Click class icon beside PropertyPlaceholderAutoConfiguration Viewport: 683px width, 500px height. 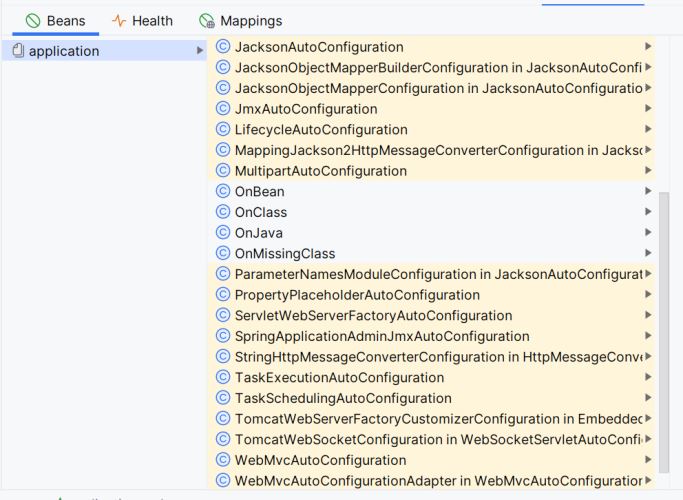coord(223,294)
